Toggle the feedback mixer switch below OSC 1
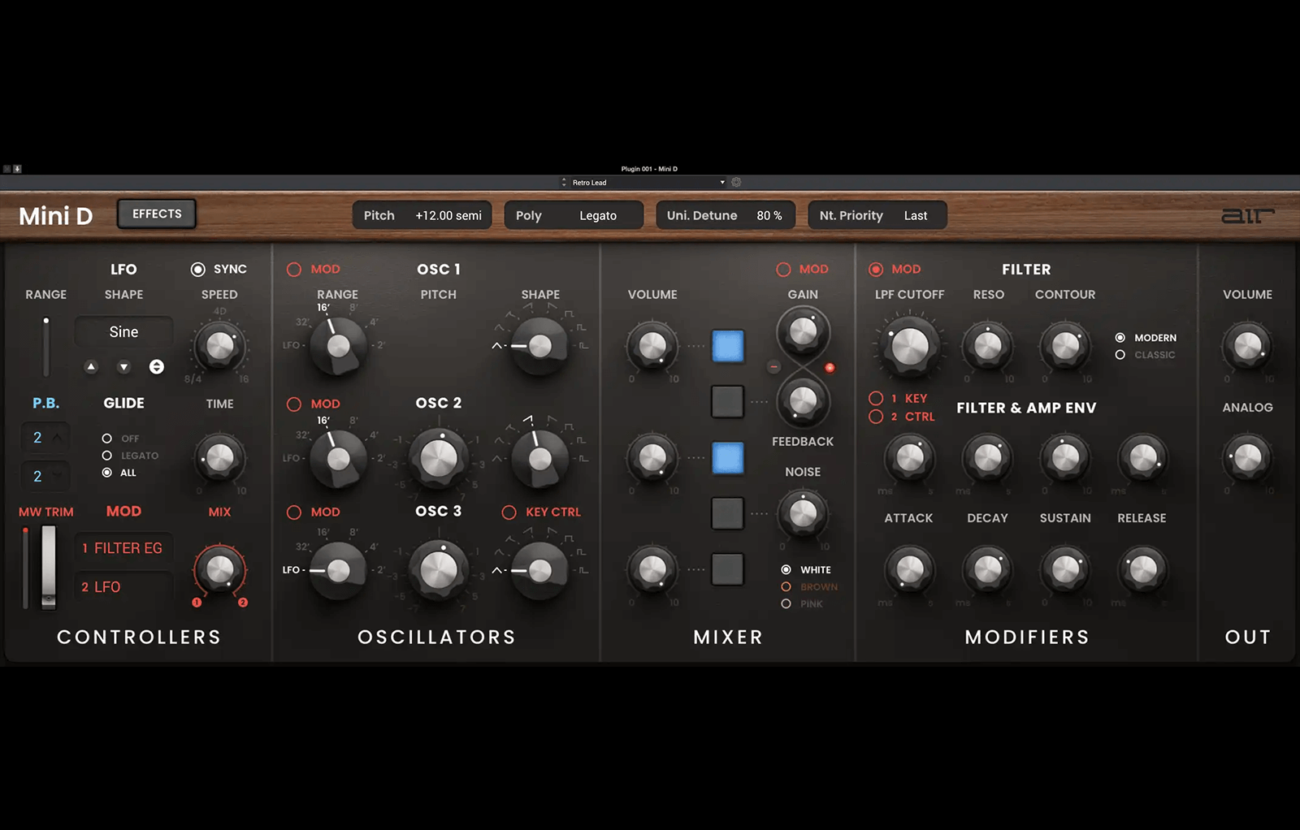The width and height of the screenshot is (1300, 830). 728,401
